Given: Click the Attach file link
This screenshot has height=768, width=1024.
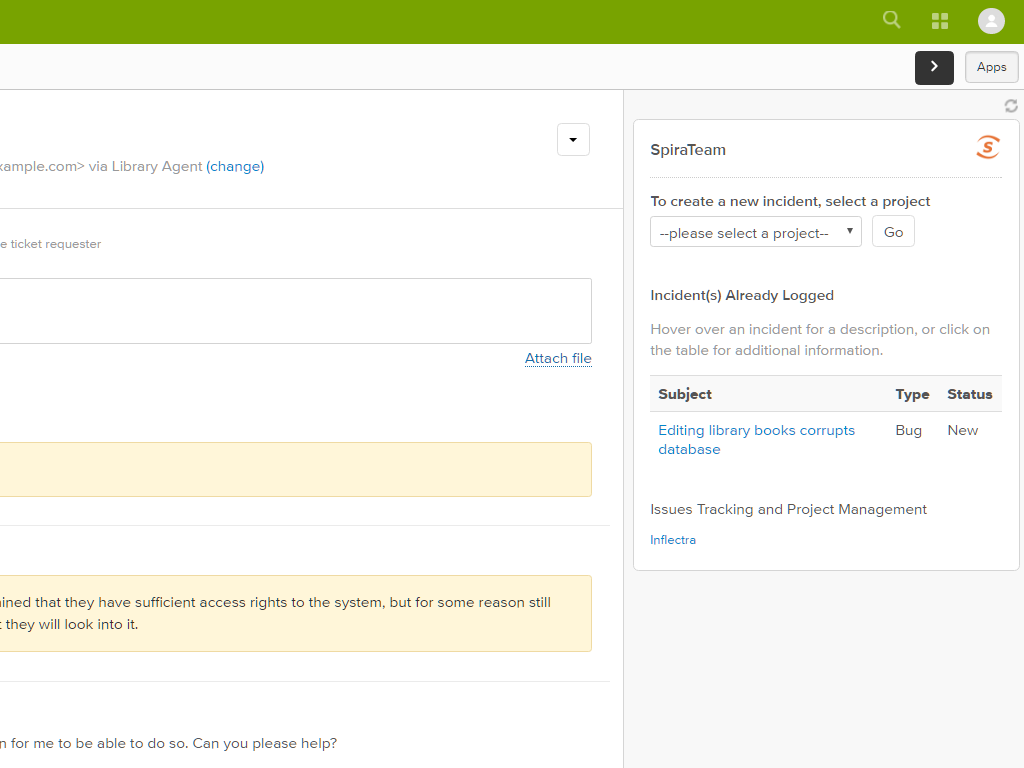Looking at the screenshot, I should click(558, 358).
